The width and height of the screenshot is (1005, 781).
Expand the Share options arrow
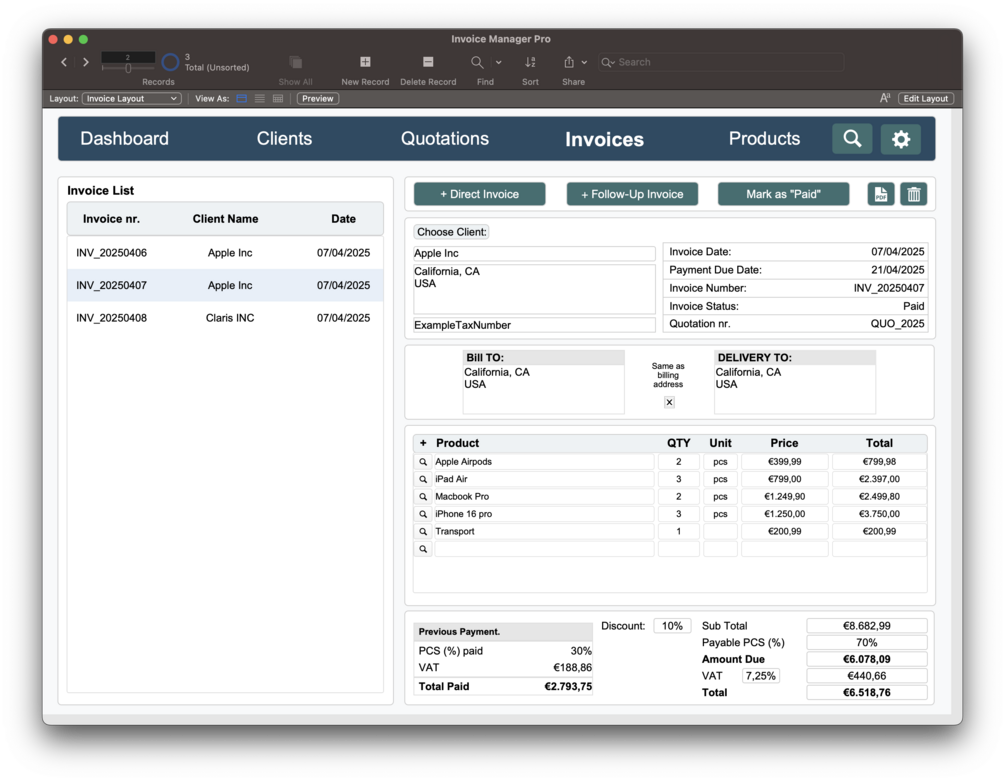[584, 62]
